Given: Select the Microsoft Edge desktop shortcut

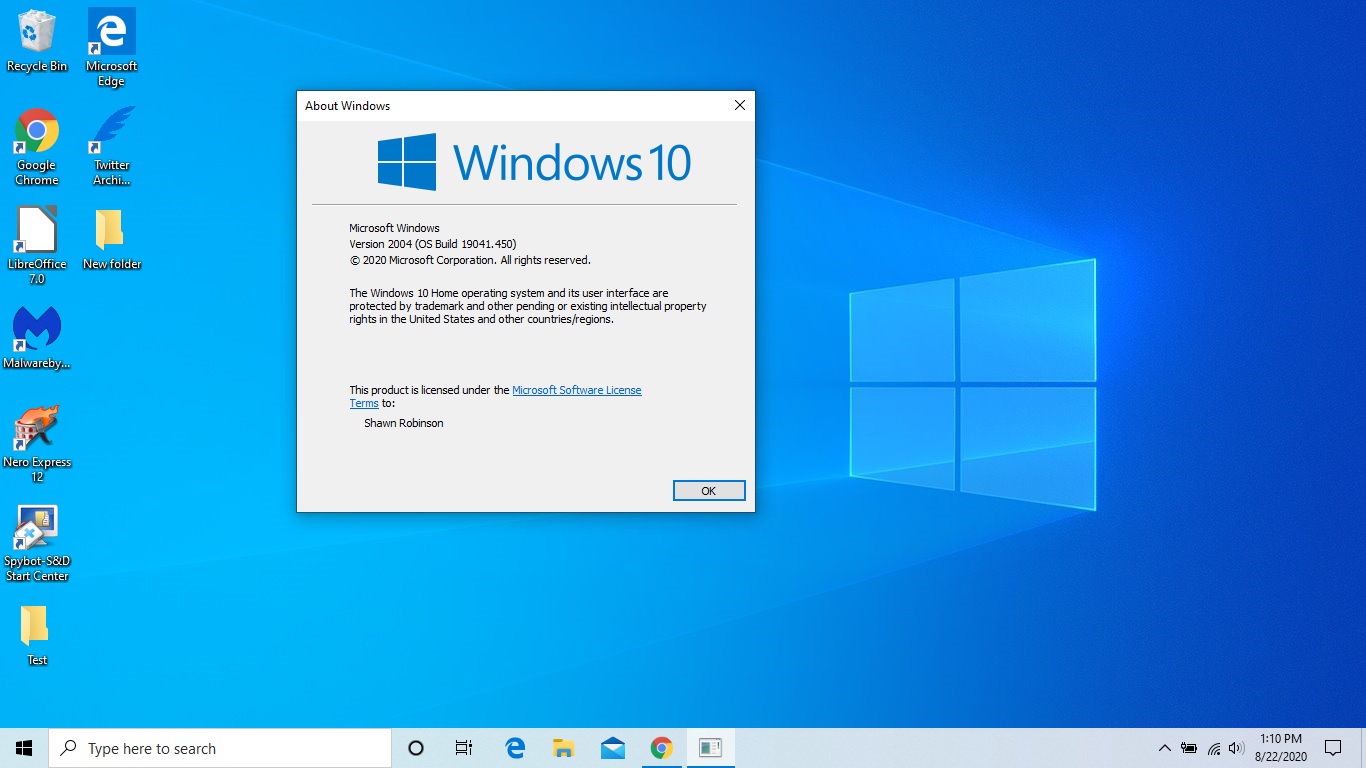Looking at the screenshot, I should tap(111, 47).
